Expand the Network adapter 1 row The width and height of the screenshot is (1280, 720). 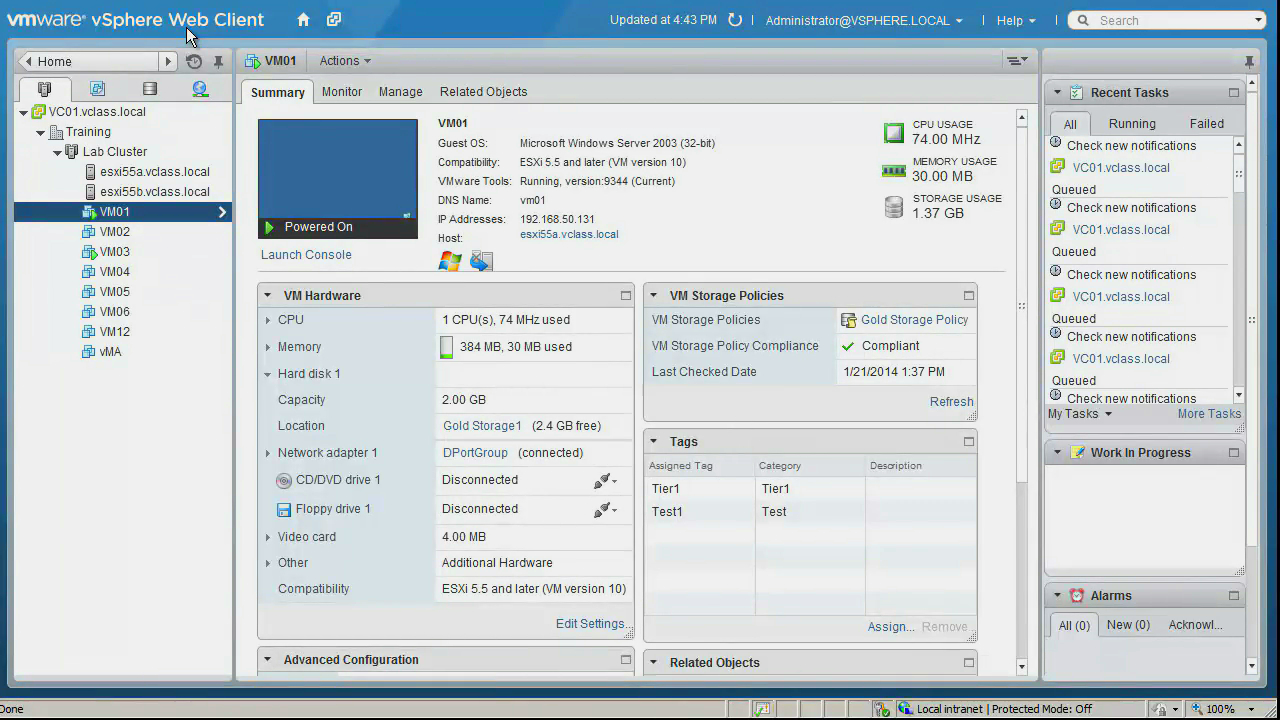tap(268, 453)
